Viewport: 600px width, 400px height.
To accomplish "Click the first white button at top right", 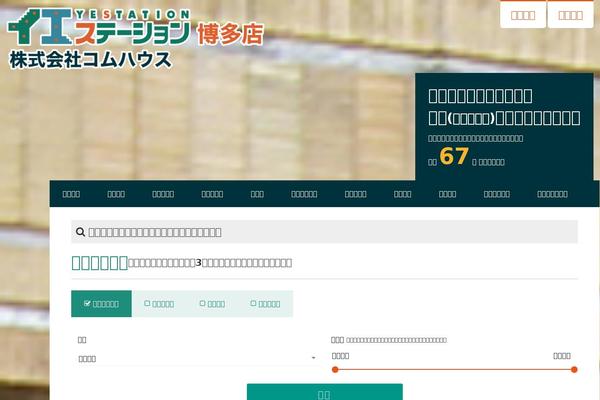I will (x=523, y=15).
